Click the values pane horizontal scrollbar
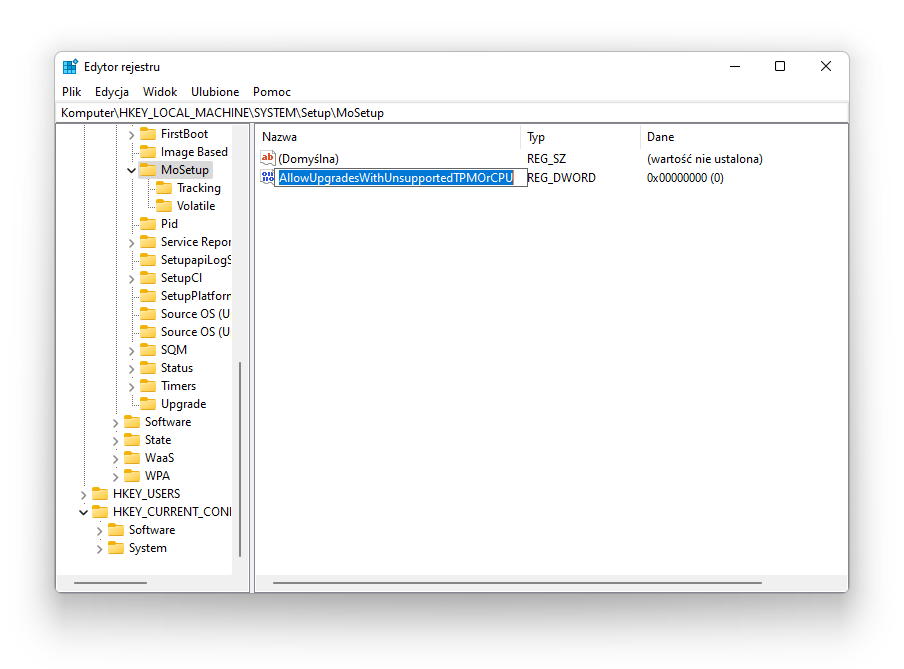Screen dimensions: 904x669 tap(517, 583)
